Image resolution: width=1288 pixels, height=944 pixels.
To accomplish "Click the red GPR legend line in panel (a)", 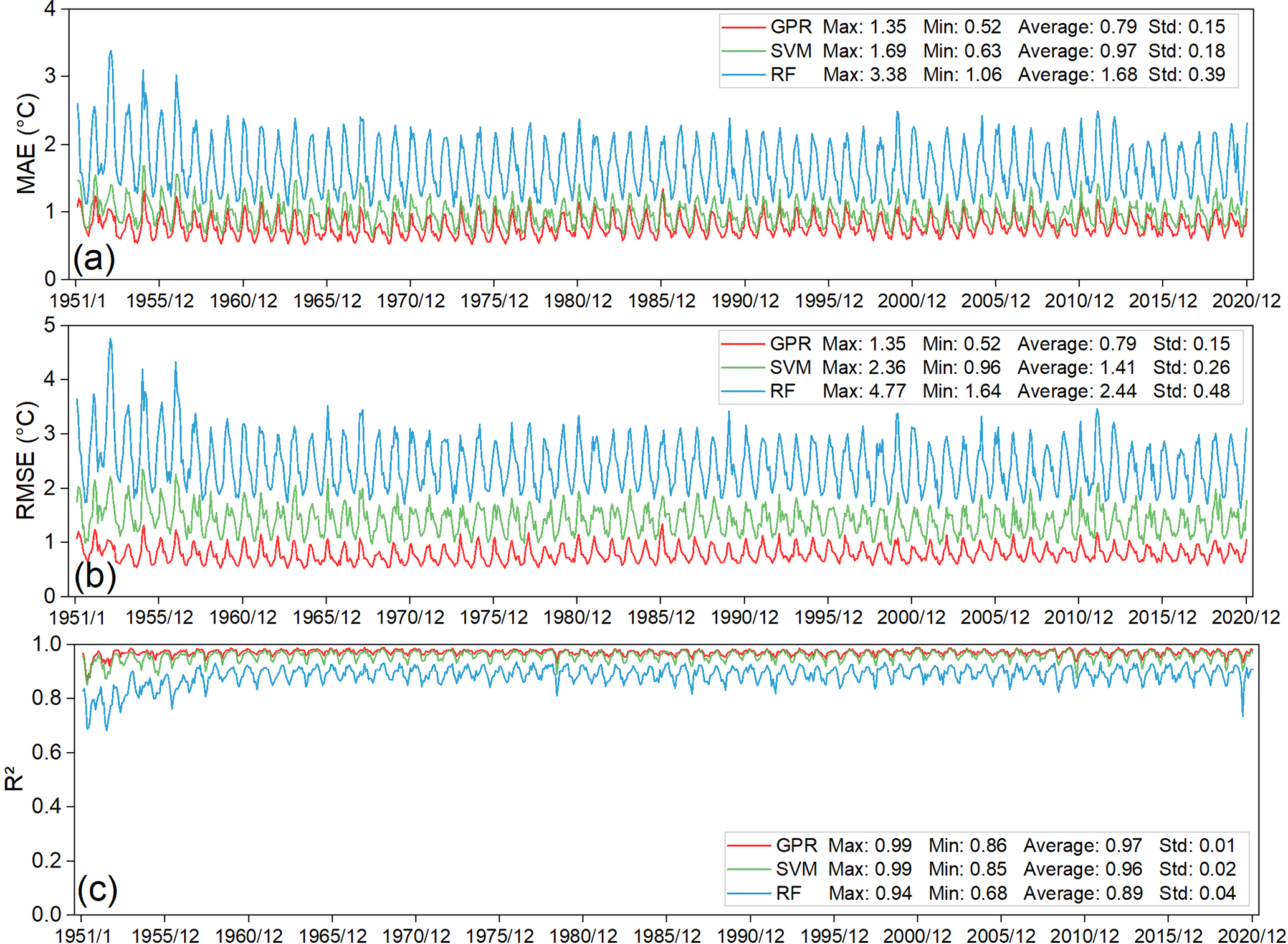I will 743,27.
